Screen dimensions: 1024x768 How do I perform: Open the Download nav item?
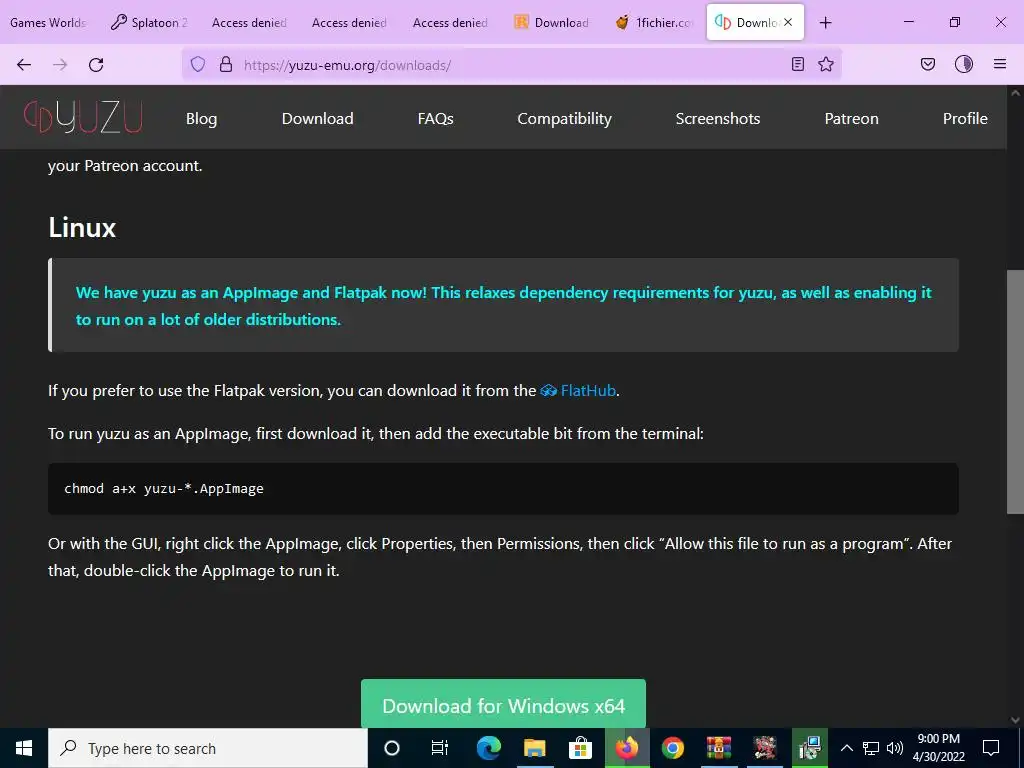coord(317,118)
